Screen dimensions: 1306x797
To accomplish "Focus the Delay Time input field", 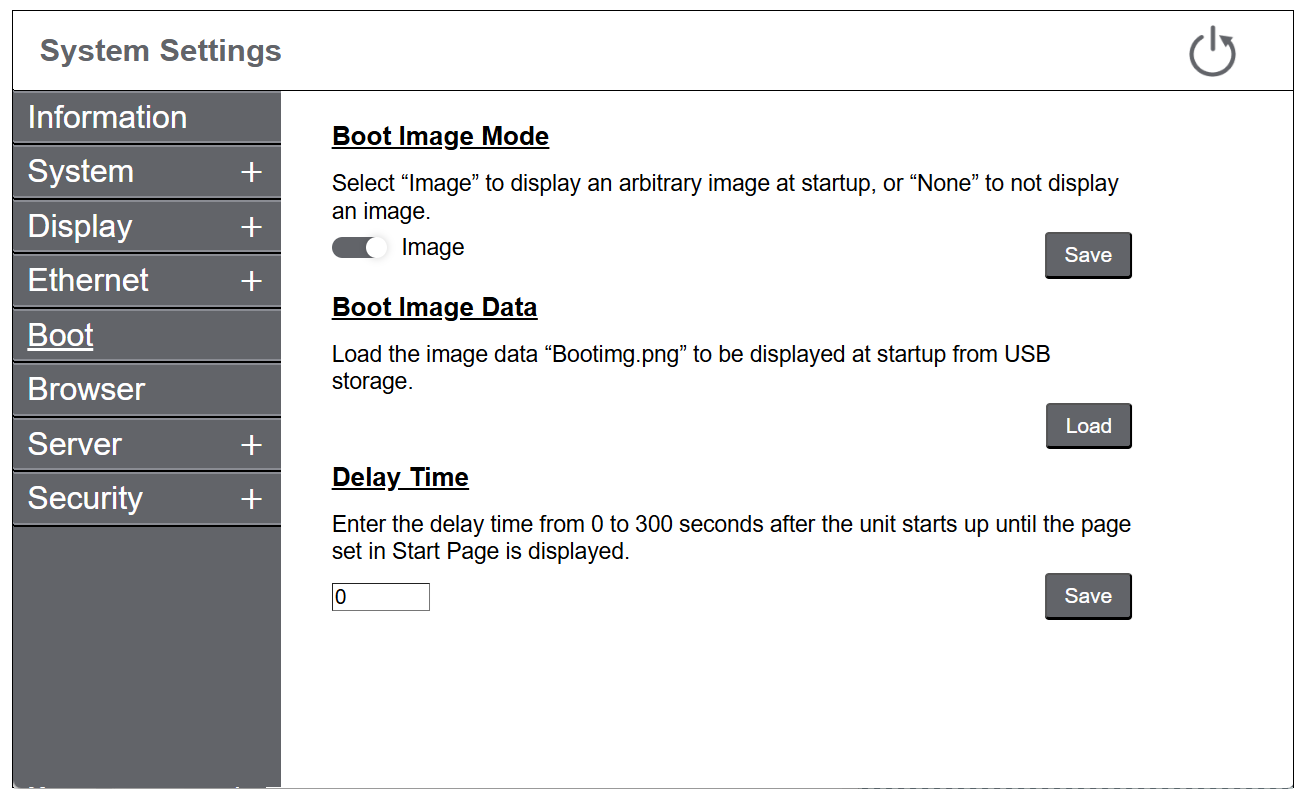I will coord(381,598).
